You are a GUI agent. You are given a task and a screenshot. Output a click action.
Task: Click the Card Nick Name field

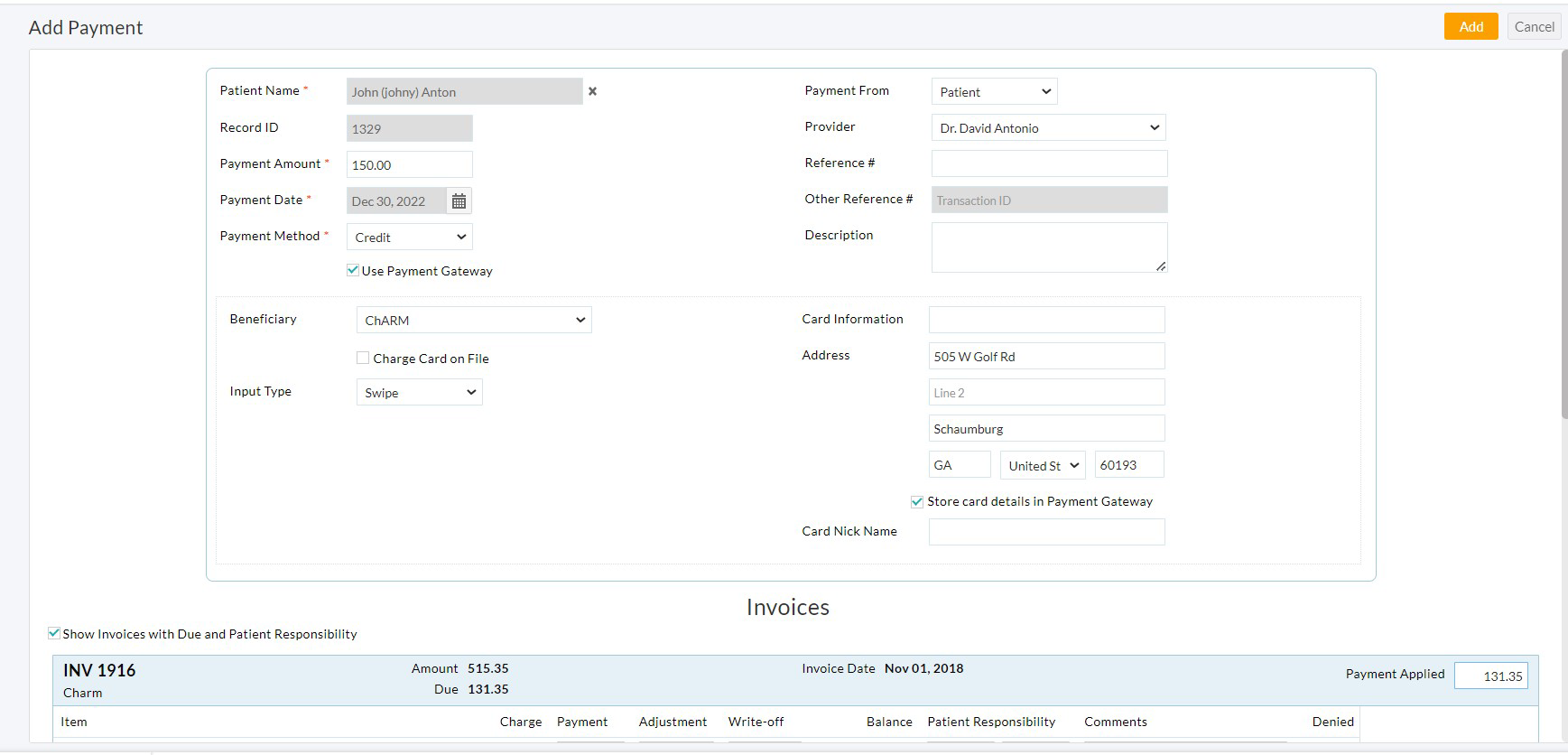1046,532
